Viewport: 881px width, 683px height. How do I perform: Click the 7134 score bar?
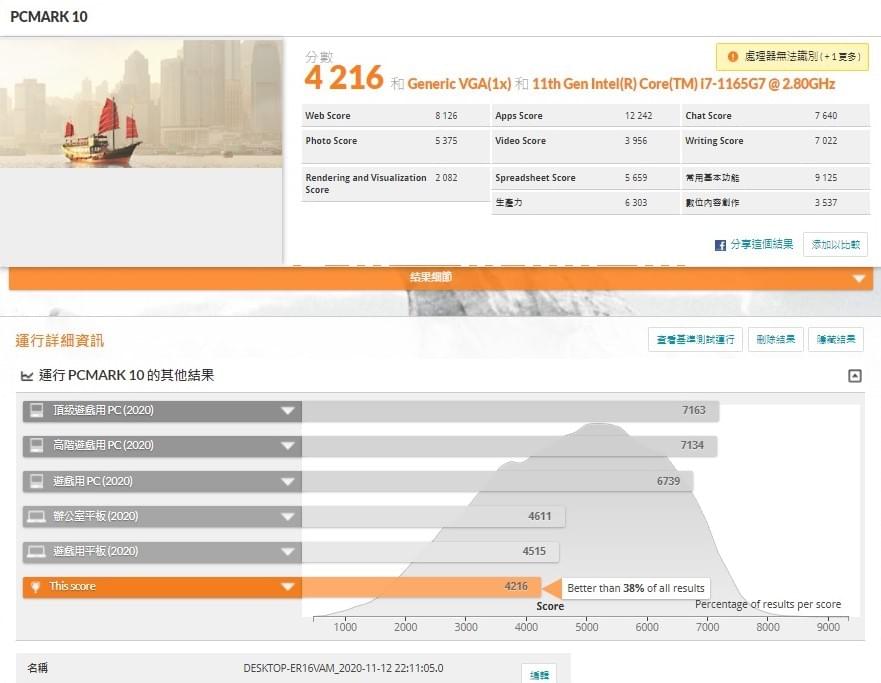pos(509,445)
